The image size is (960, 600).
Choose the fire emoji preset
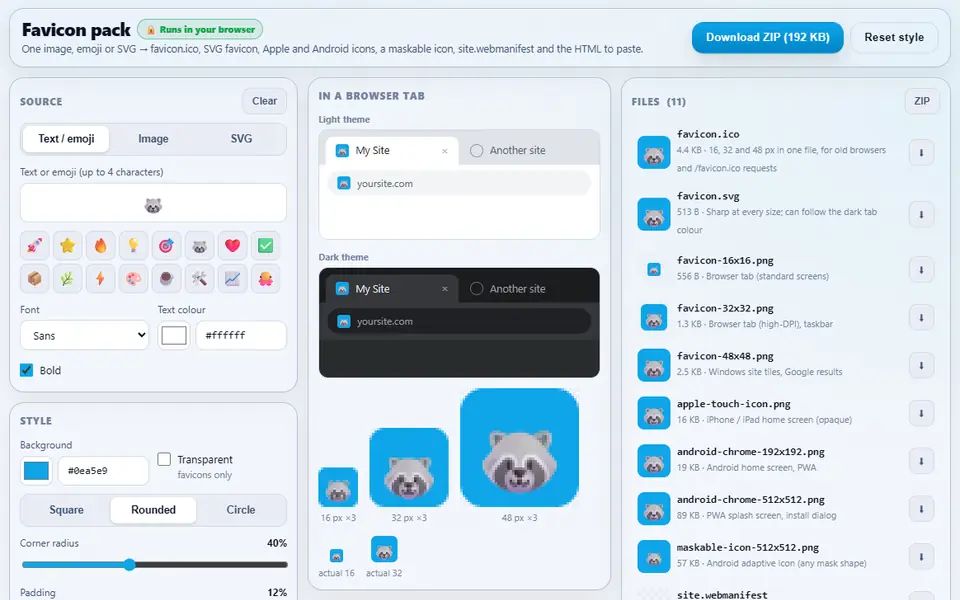(x=100, y=246)
